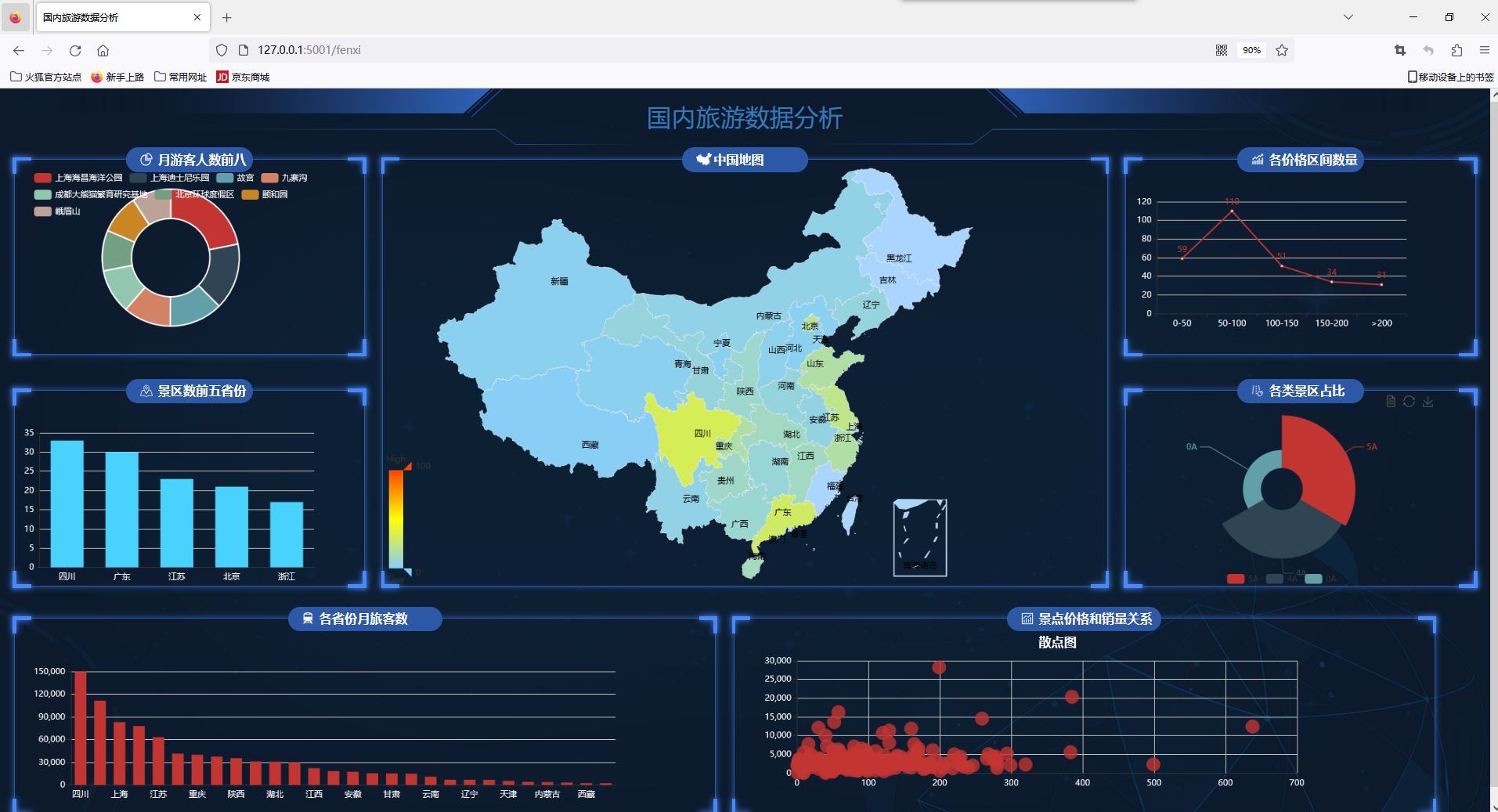Click the icon beside 各类景区占比 title
The width and height of the screenshot is (1498, 812).
1258,391
